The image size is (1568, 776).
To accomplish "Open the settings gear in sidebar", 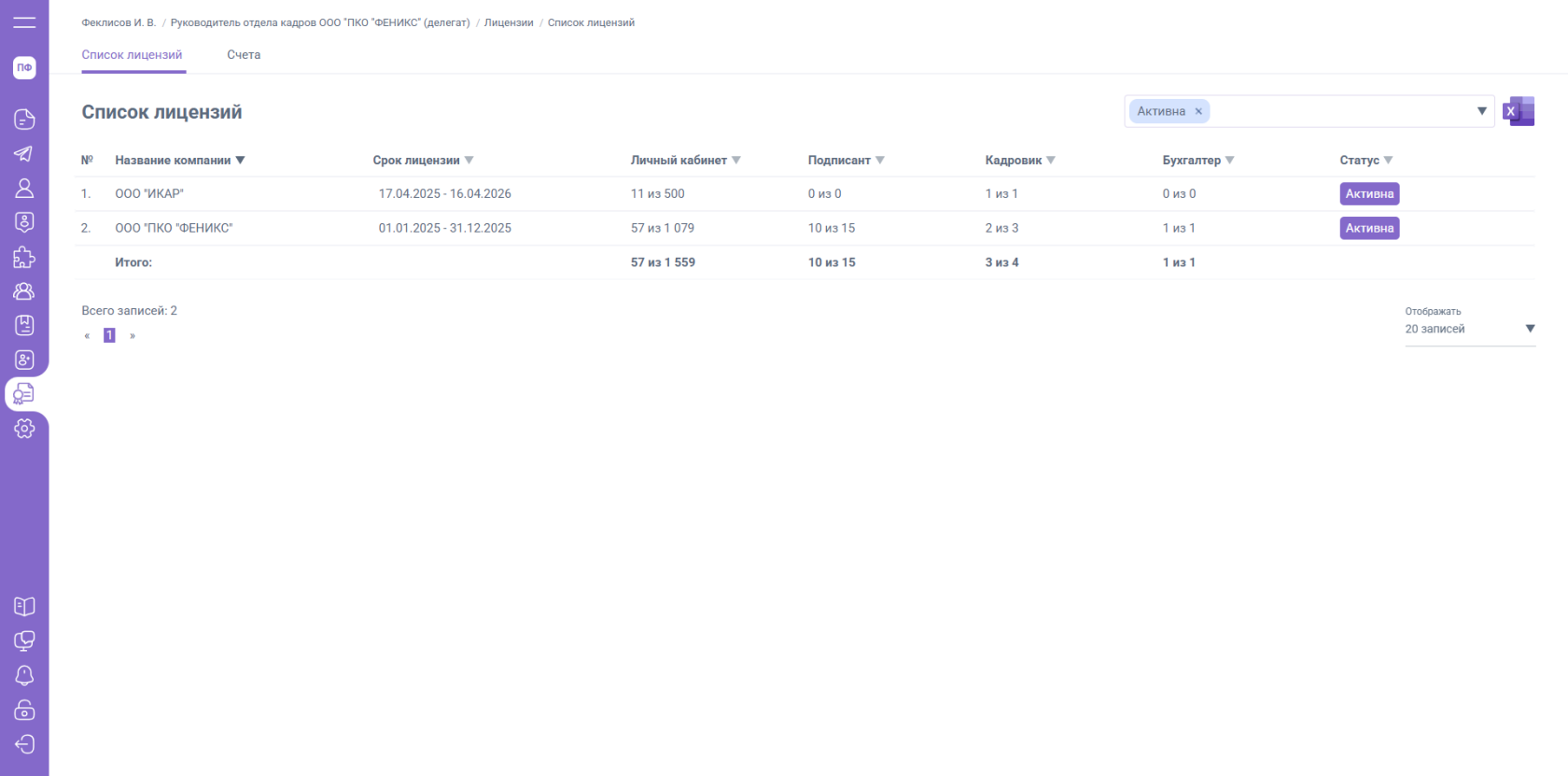I will pyautogui.click(x=24, y=429).
